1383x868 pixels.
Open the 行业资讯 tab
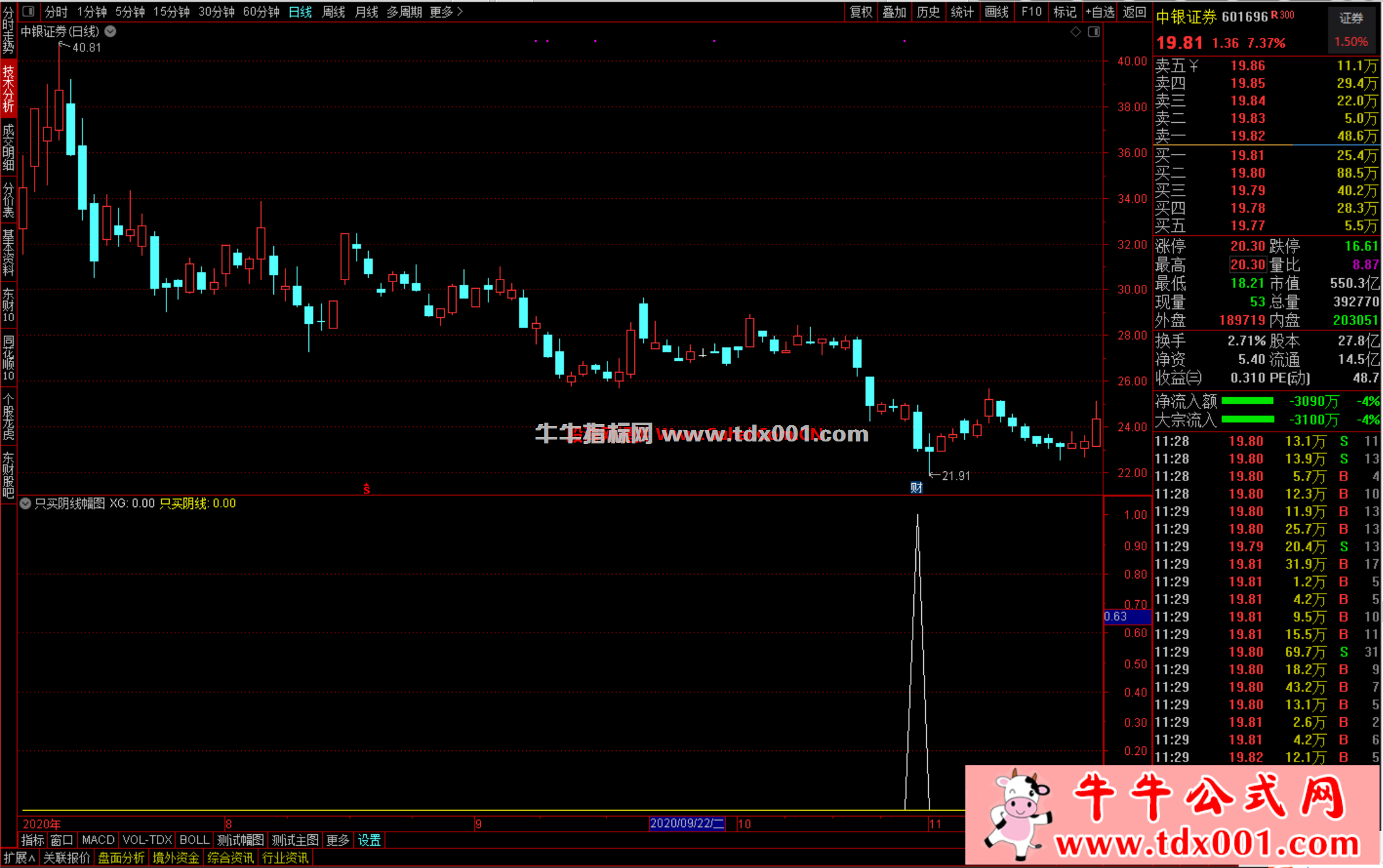coord(286,858)
